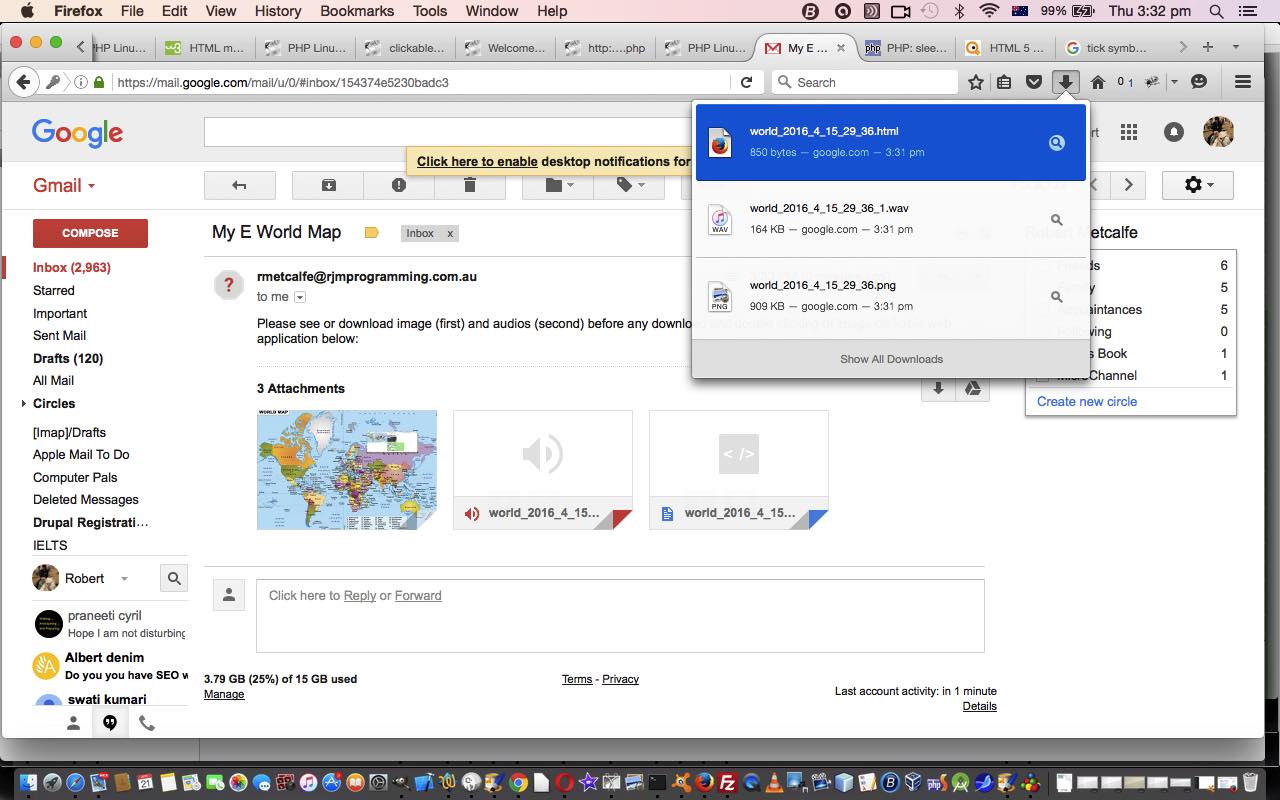Switch to Hangouts phone calls icon

pos(147,723)
